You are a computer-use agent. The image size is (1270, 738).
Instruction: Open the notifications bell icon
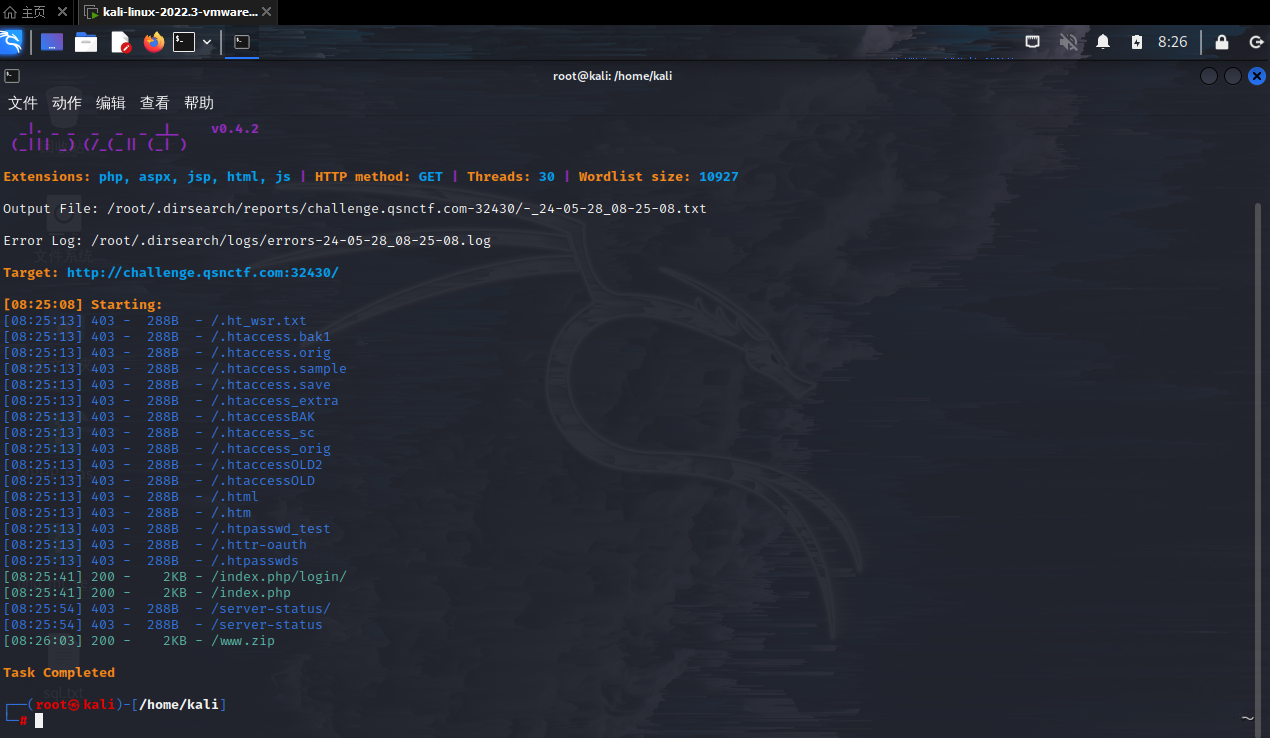1103,42
